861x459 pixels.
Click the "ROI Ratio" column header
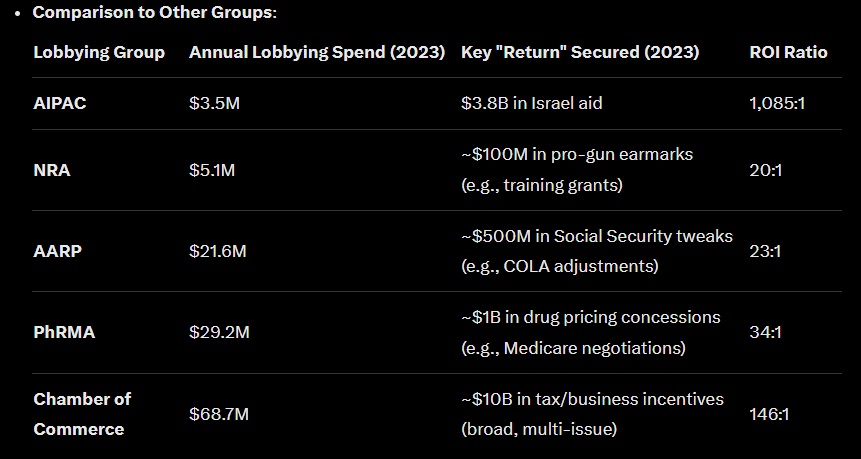tap(788, 52)
